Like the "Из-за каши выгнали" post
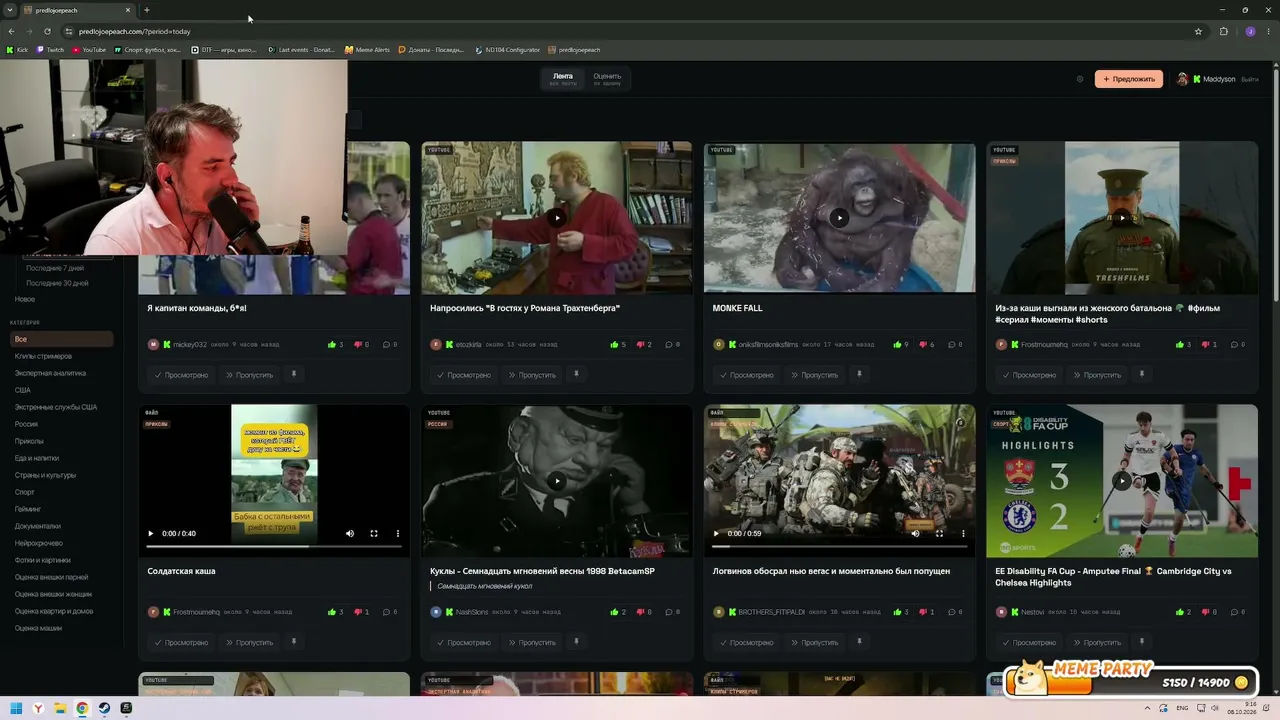 1180,345
